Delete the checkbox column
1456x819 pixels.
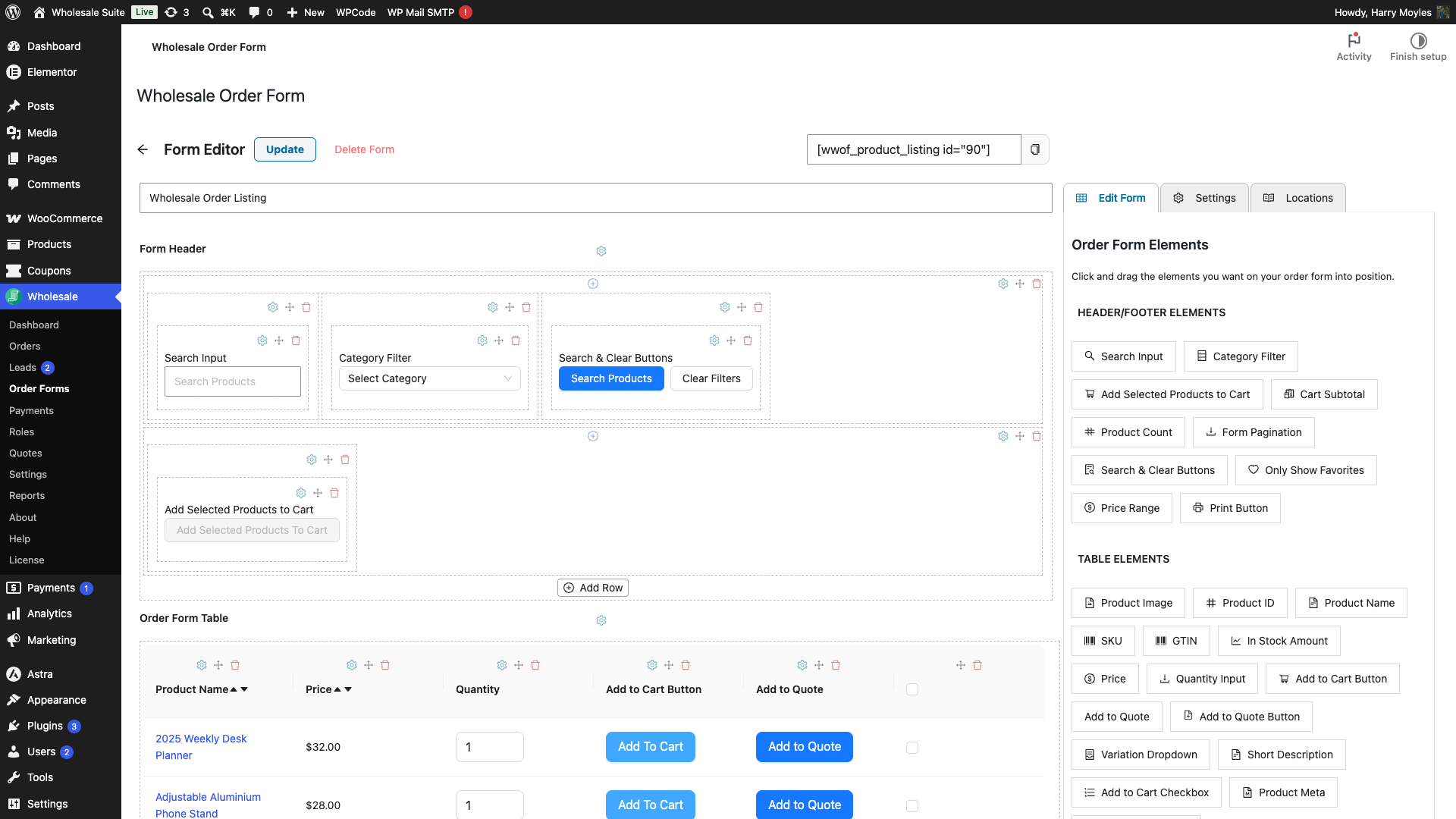tap(977, 665)
